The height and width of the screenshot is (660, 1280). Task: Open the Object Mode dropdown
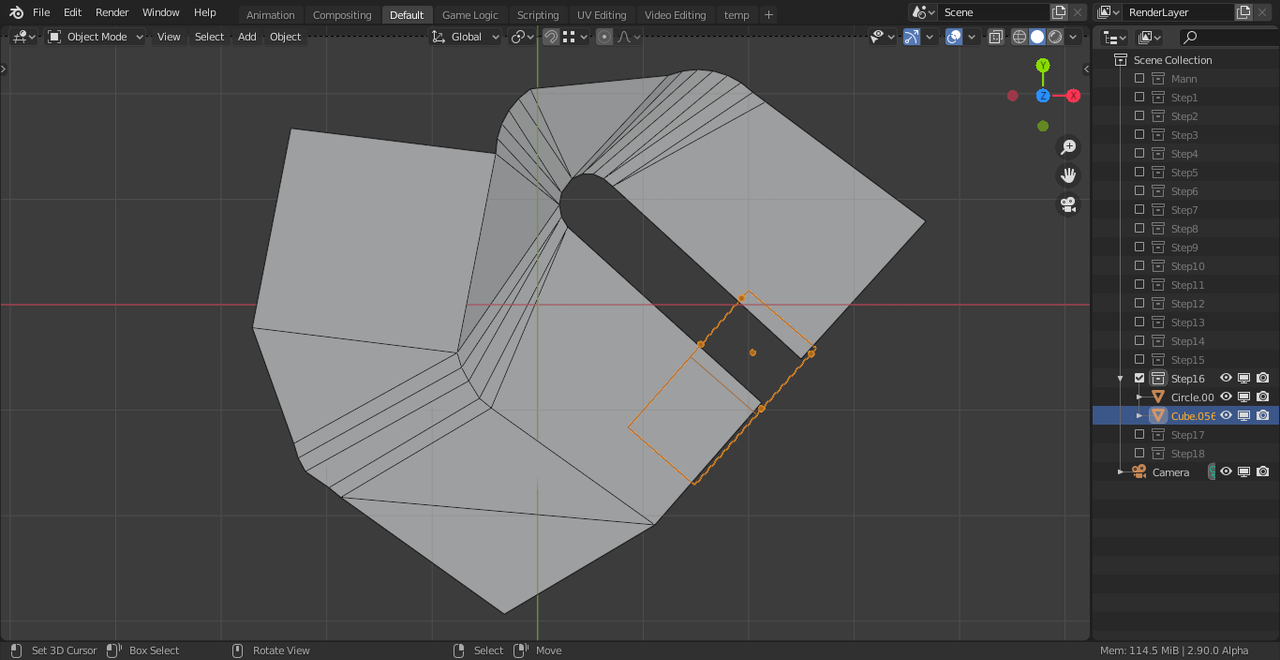click(96, 37)
